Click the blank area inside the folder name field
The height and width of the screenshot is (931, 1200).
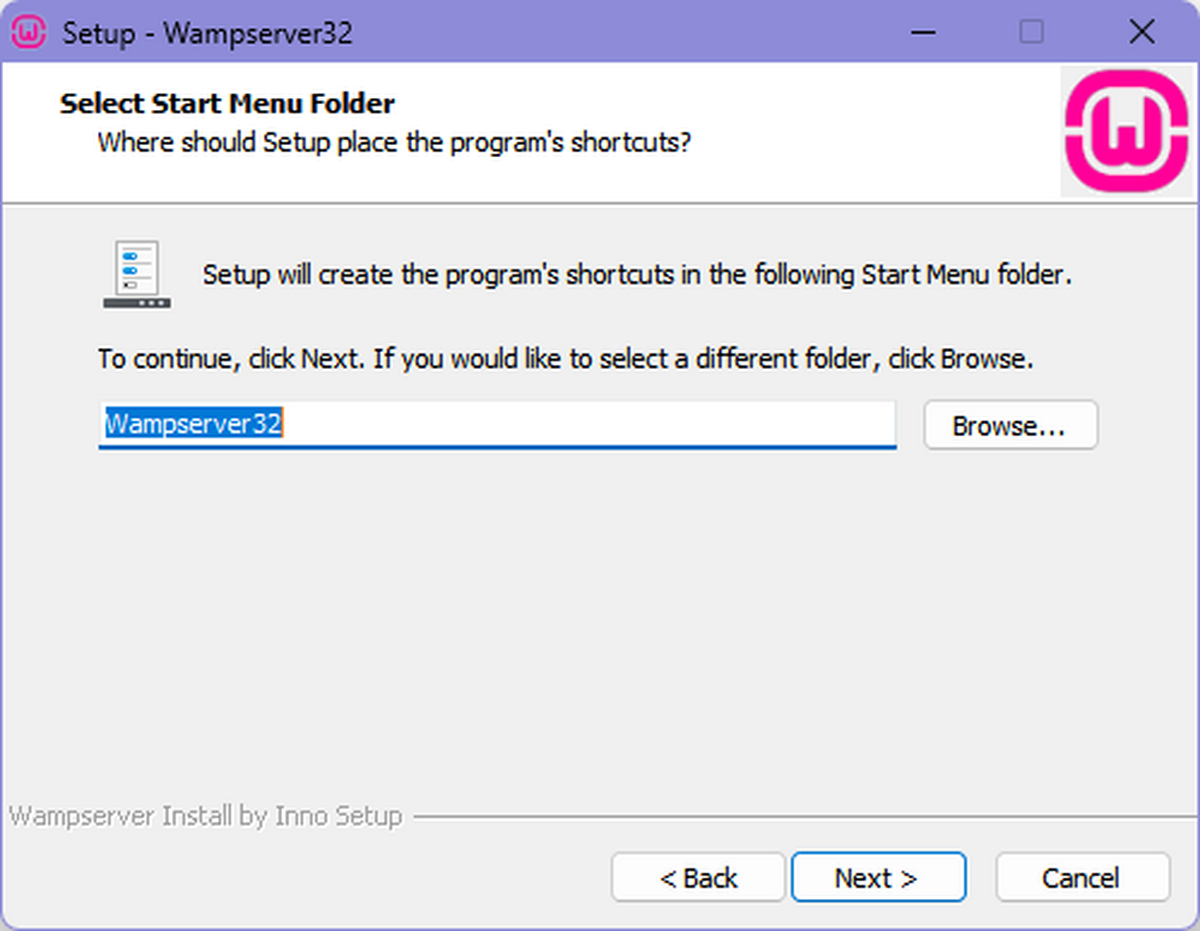click(x=600, y=424)
